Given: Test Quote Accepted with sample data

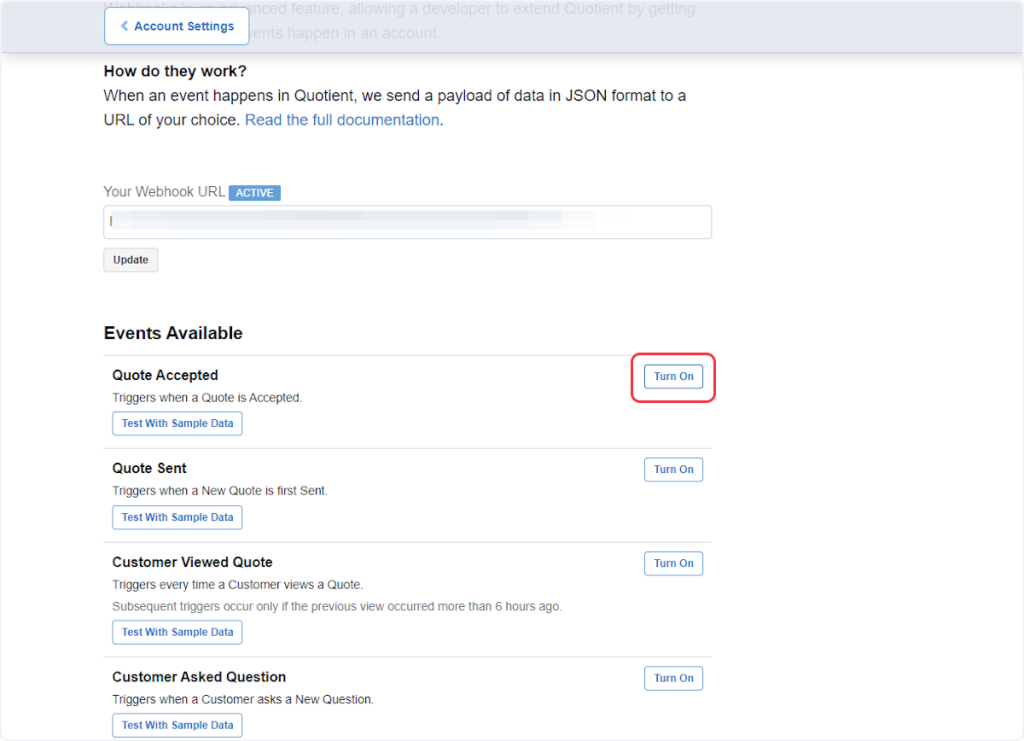Looking at the screenshot, I should (x=177, y=424).
